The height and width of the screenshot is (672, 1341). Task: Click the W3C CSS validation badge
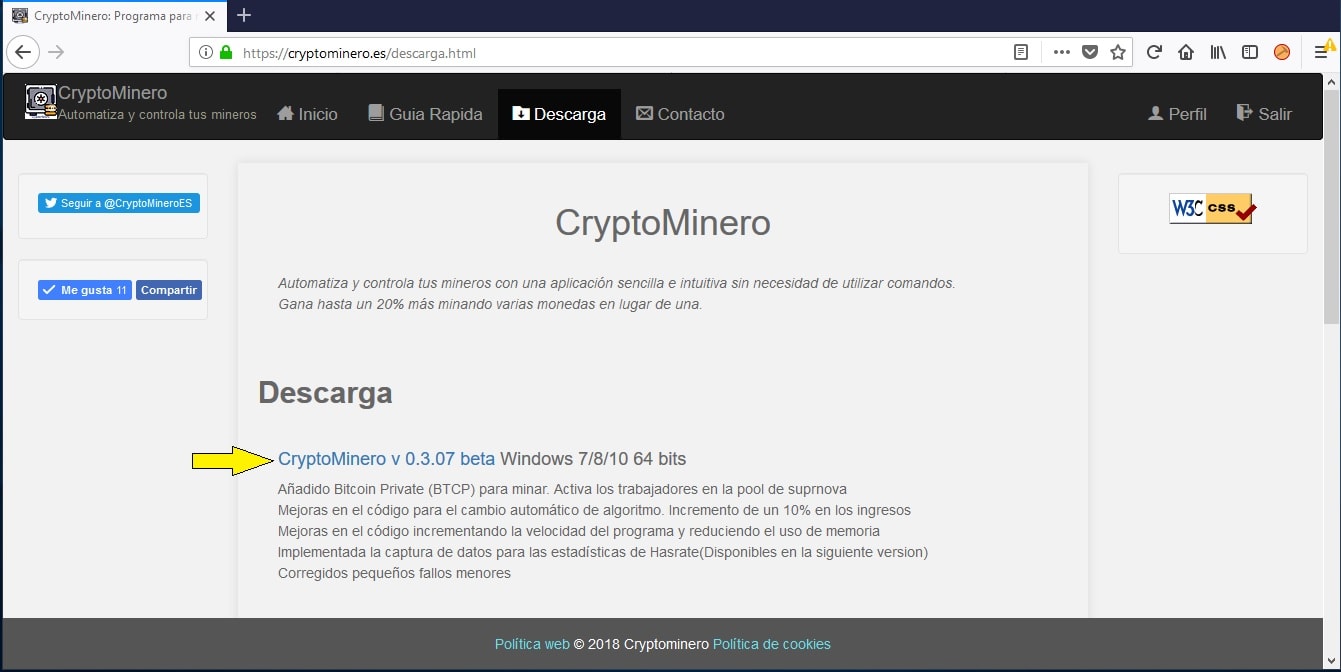1211,209
